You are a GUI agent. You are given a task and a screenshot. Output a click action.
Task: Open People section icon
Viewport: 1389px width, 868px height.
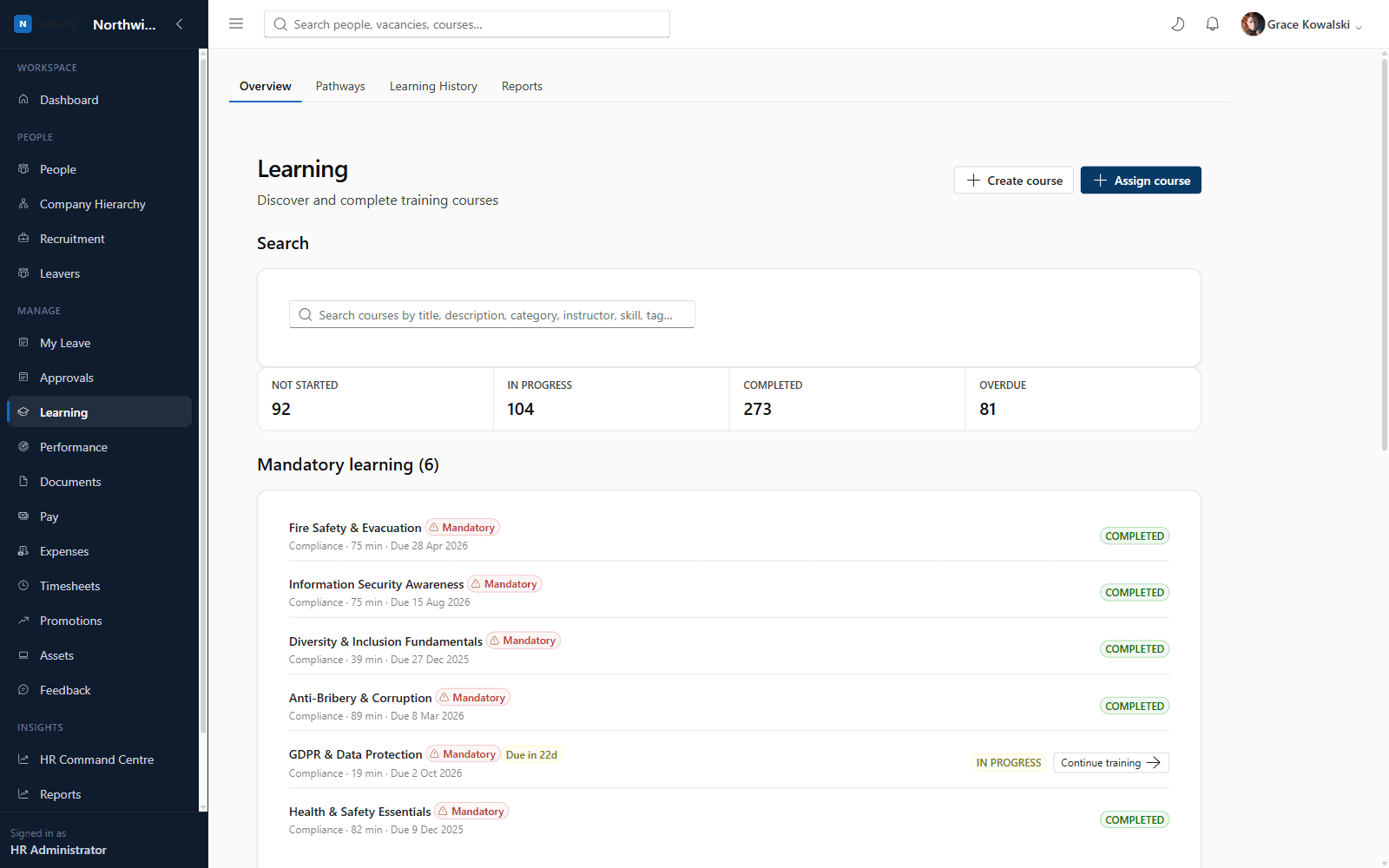pos(23,169)
